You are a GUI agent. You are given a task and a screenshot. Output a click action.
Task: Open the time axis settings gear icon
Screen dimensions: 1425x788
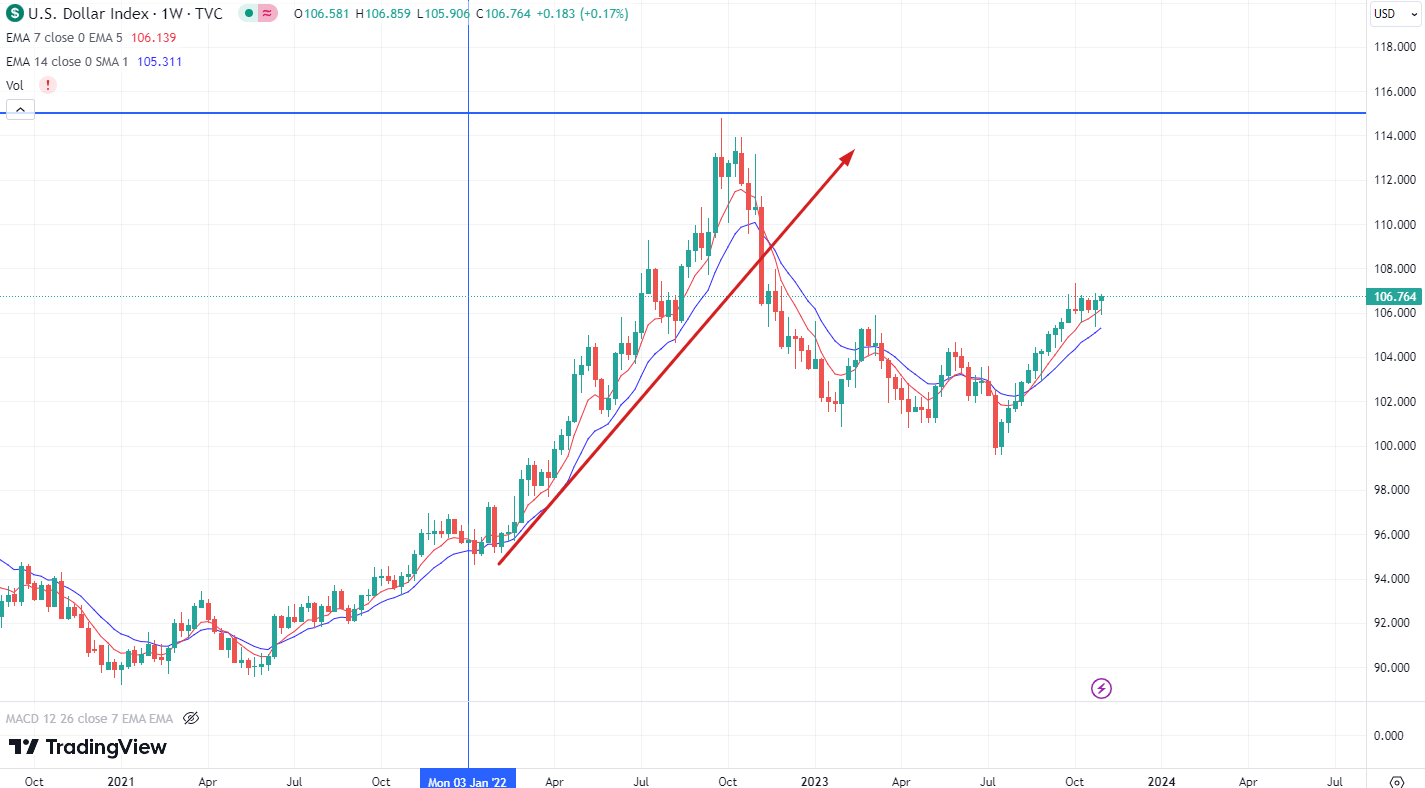(1397, 781)
